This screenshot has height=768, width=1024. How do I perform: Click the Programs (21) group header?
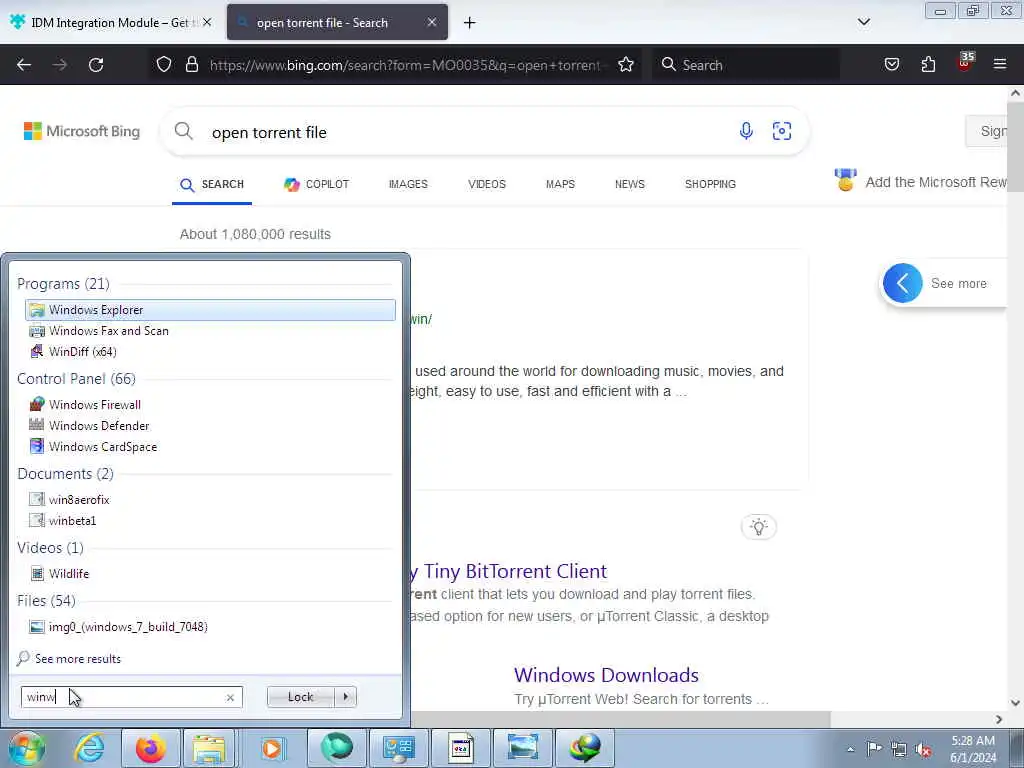(x=63, y=283)
